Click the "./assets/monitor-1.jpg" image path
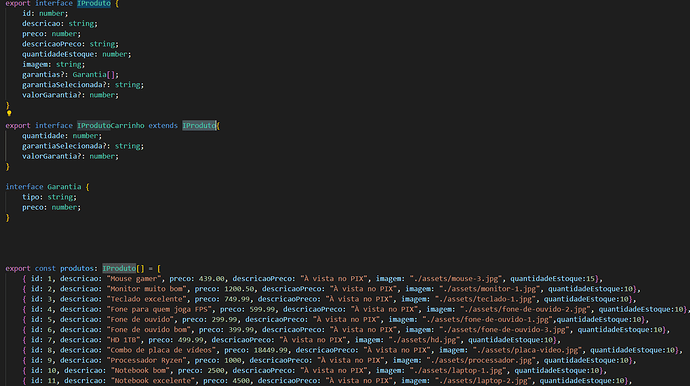 pyautogui.click(x=489, y=289)
